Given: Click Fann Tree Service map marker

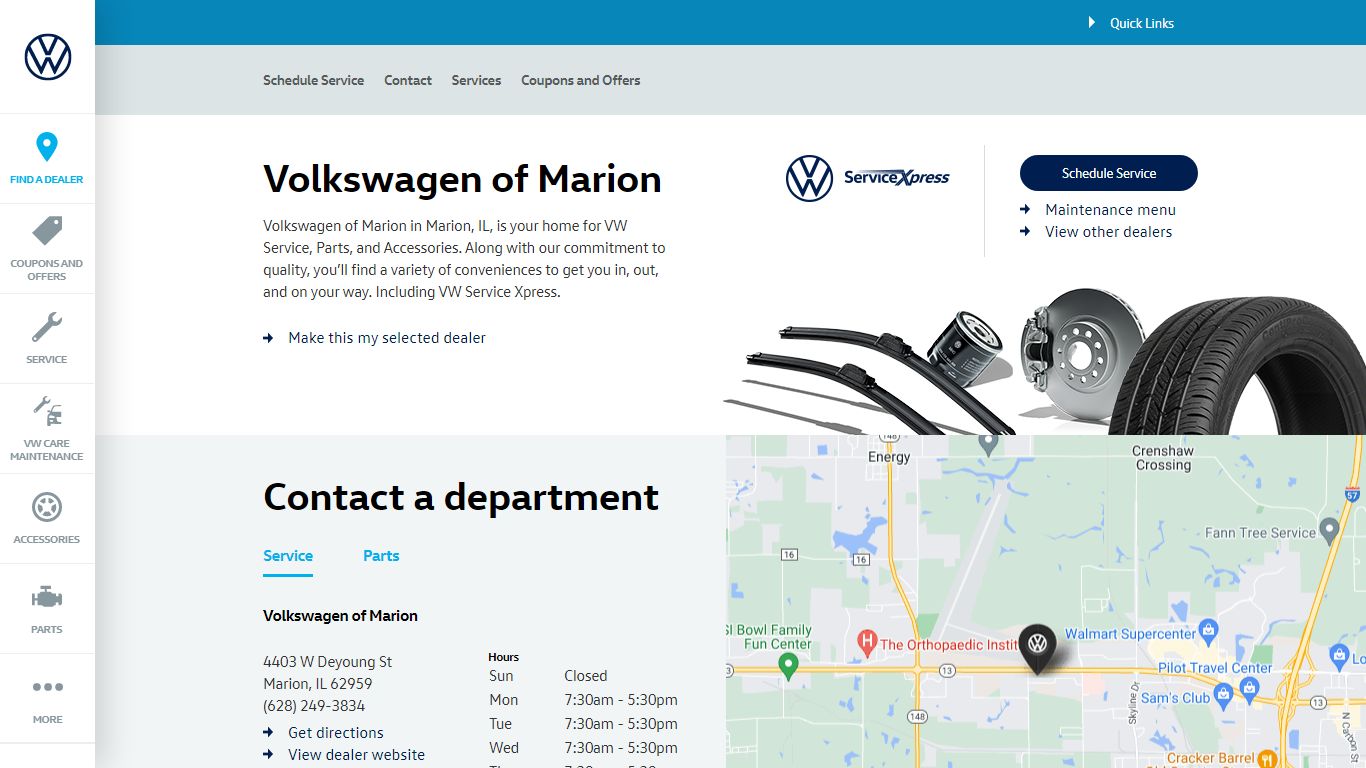Looking at the screenshot, I should tap(1329, 529).
